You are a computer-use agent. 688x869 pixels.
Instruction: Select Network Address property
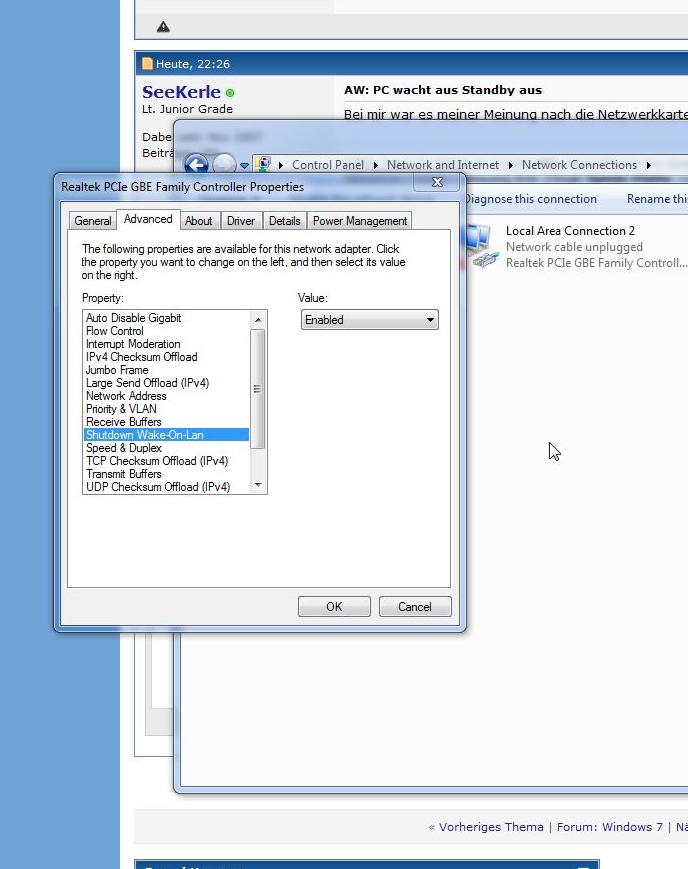click(166, 396)
